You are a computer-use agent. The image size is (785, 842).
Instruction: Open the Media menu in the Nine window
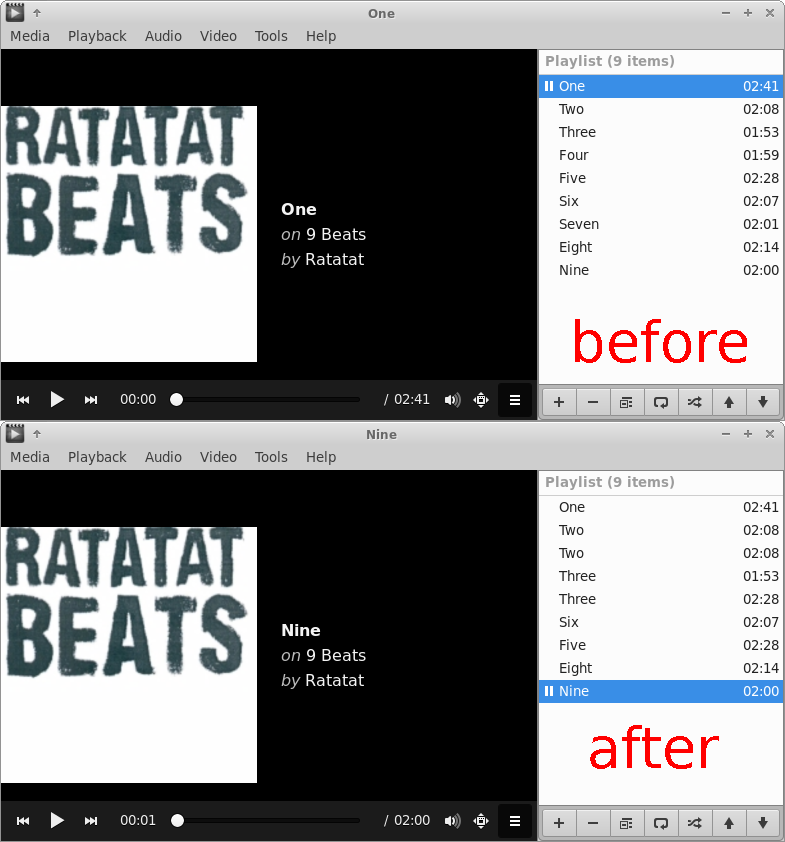(30, 457)
